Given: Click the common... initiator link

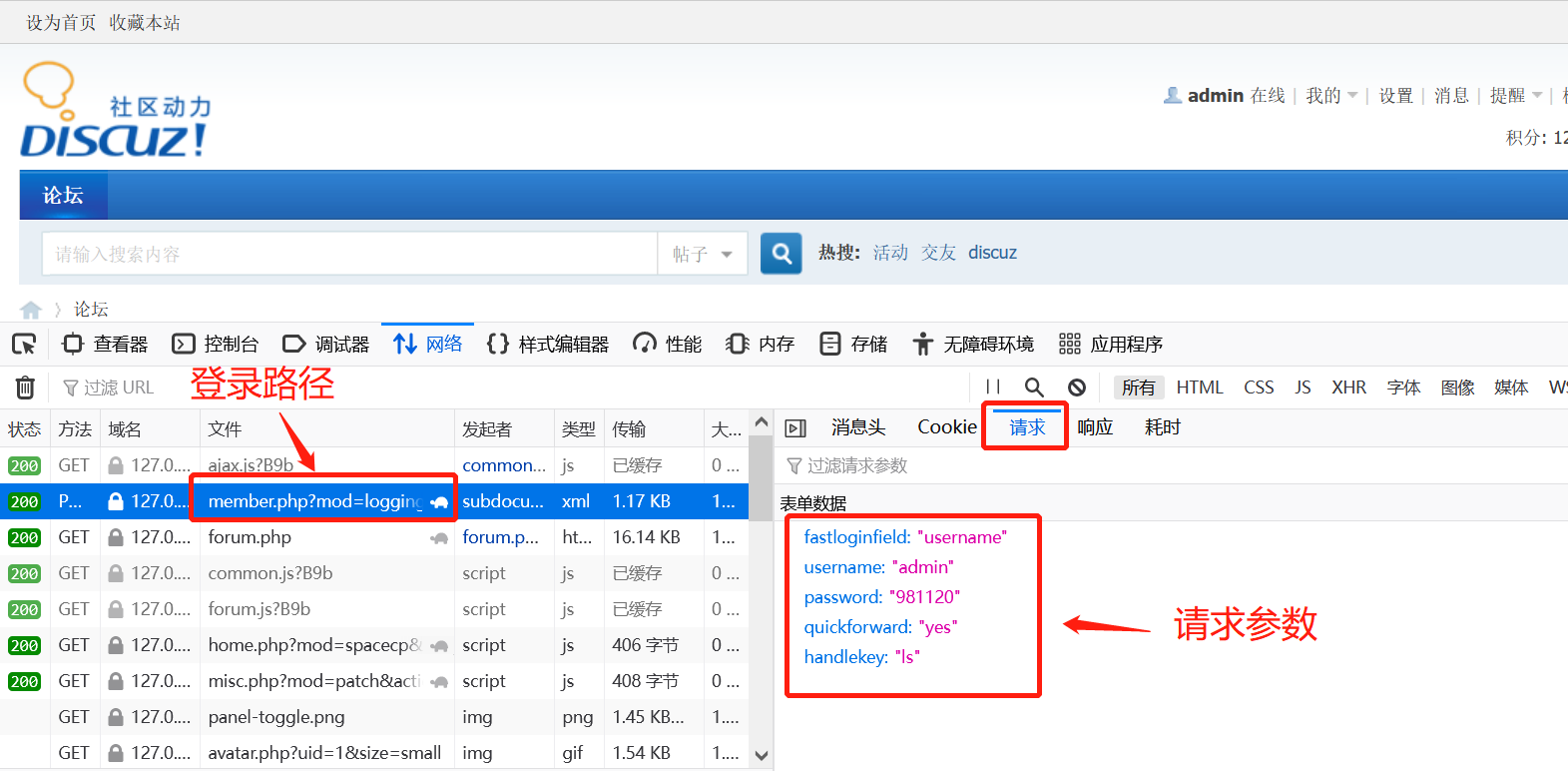Looking at the screenshot, I should (x=504, y=465).
